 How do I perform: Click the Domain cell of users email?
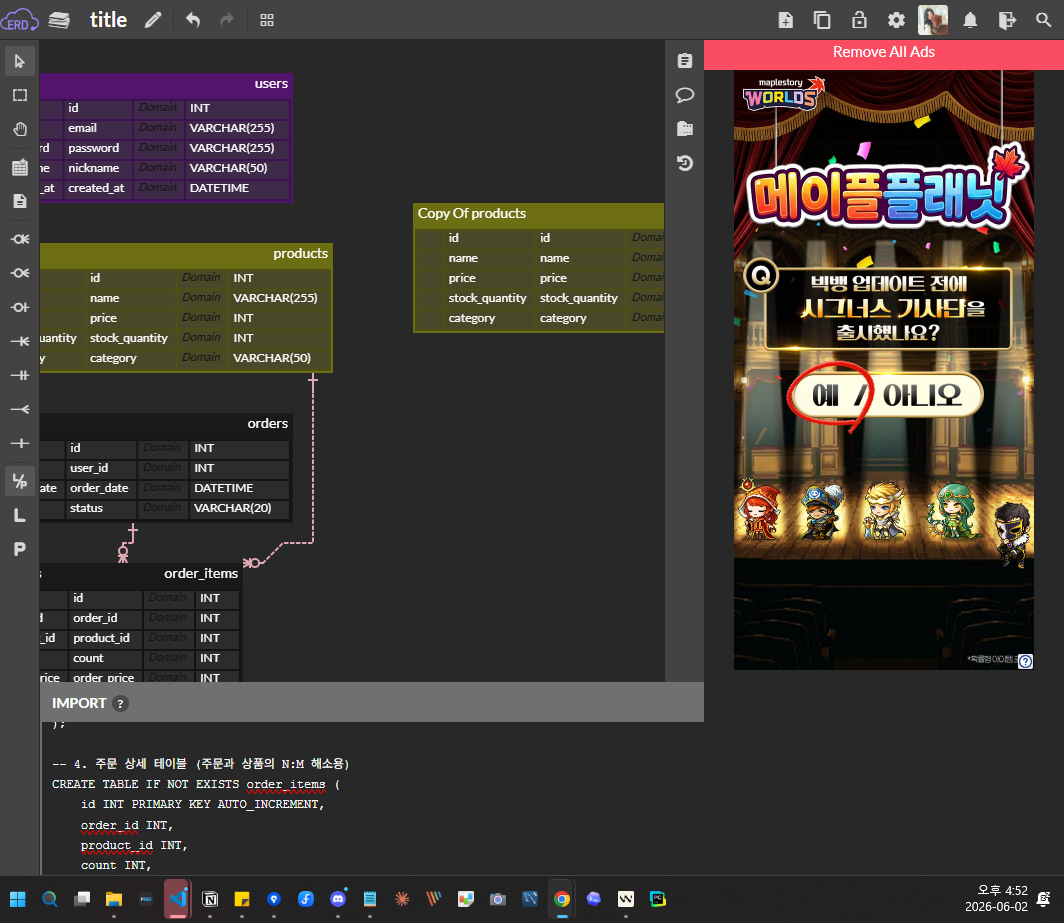click(158, 128)
